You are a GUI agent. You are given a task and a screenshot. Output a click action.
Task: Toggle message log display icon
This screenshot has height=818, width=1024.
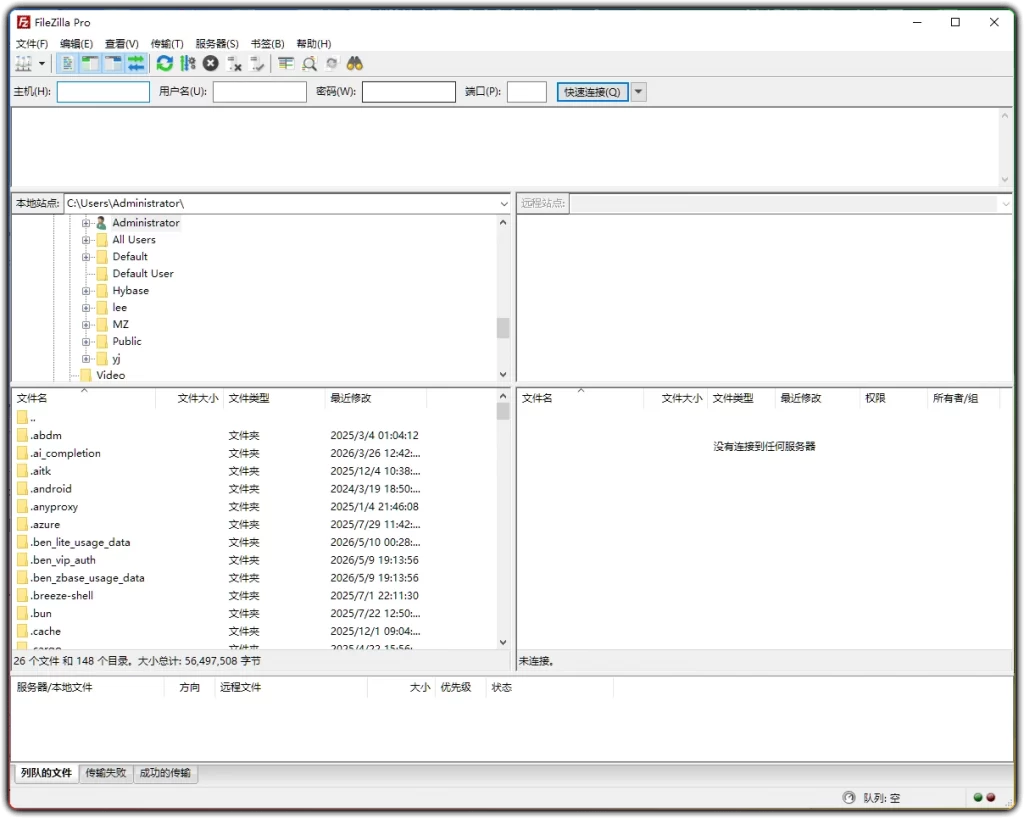67,63
